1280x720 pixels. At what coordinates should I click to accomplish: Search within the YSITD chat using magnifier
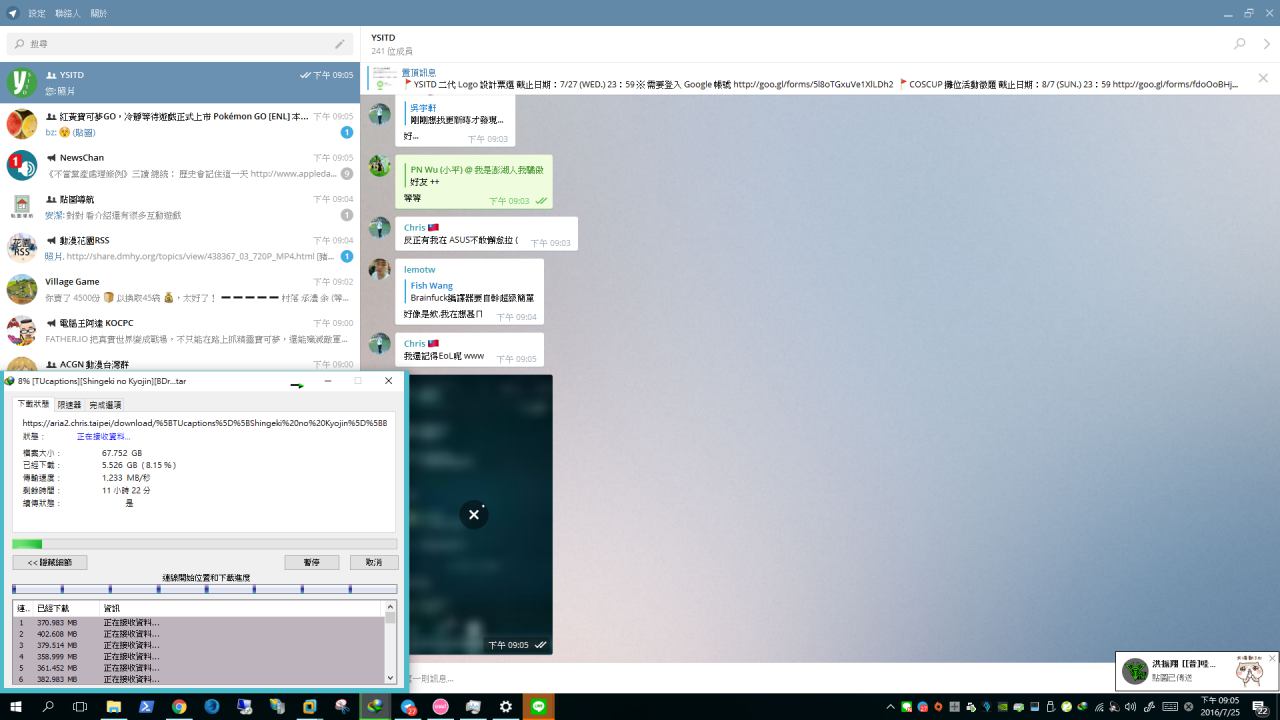(1240, 44)
